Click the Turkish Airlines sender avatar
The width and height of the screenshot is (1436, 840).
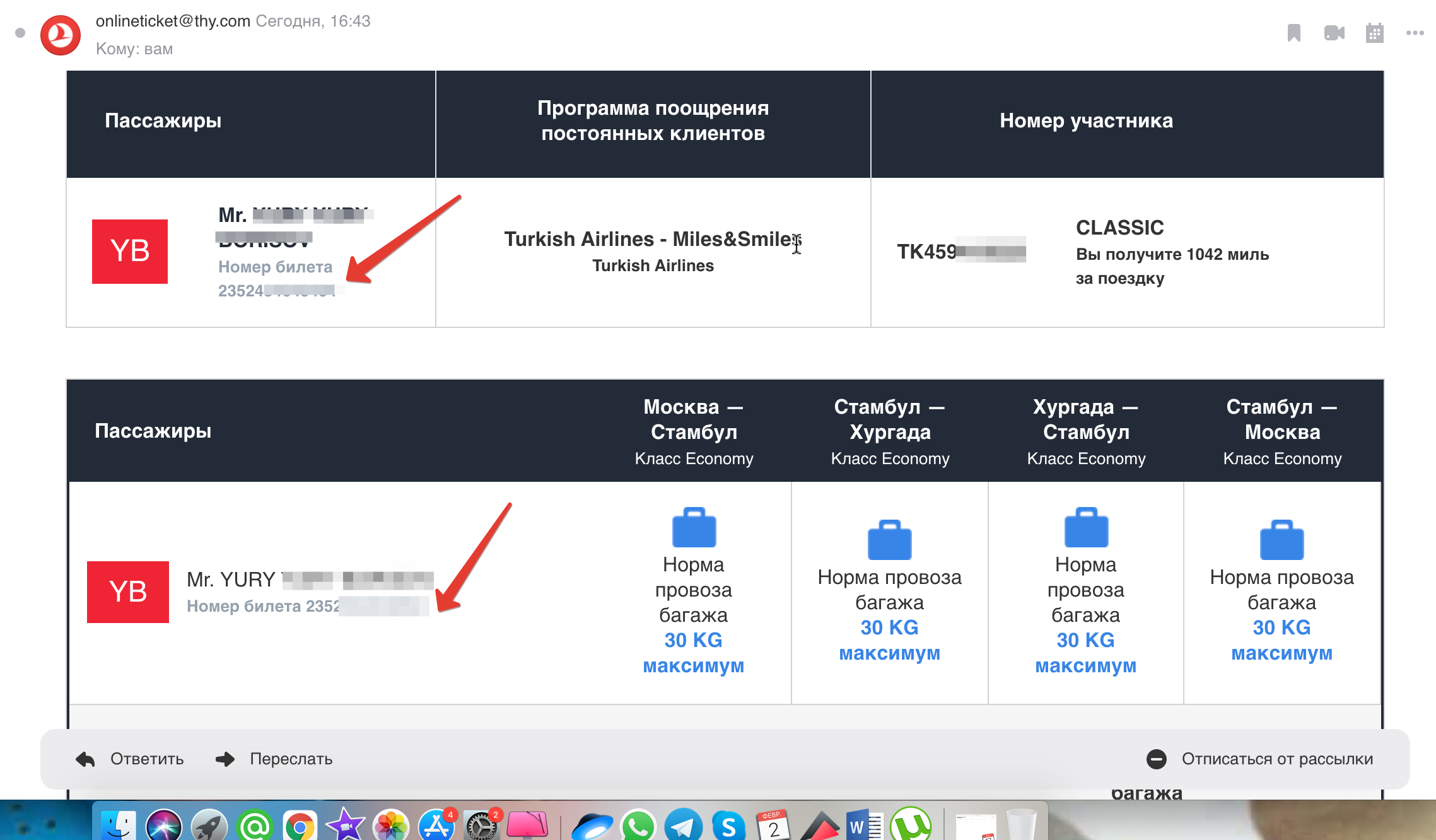[61, 35]
